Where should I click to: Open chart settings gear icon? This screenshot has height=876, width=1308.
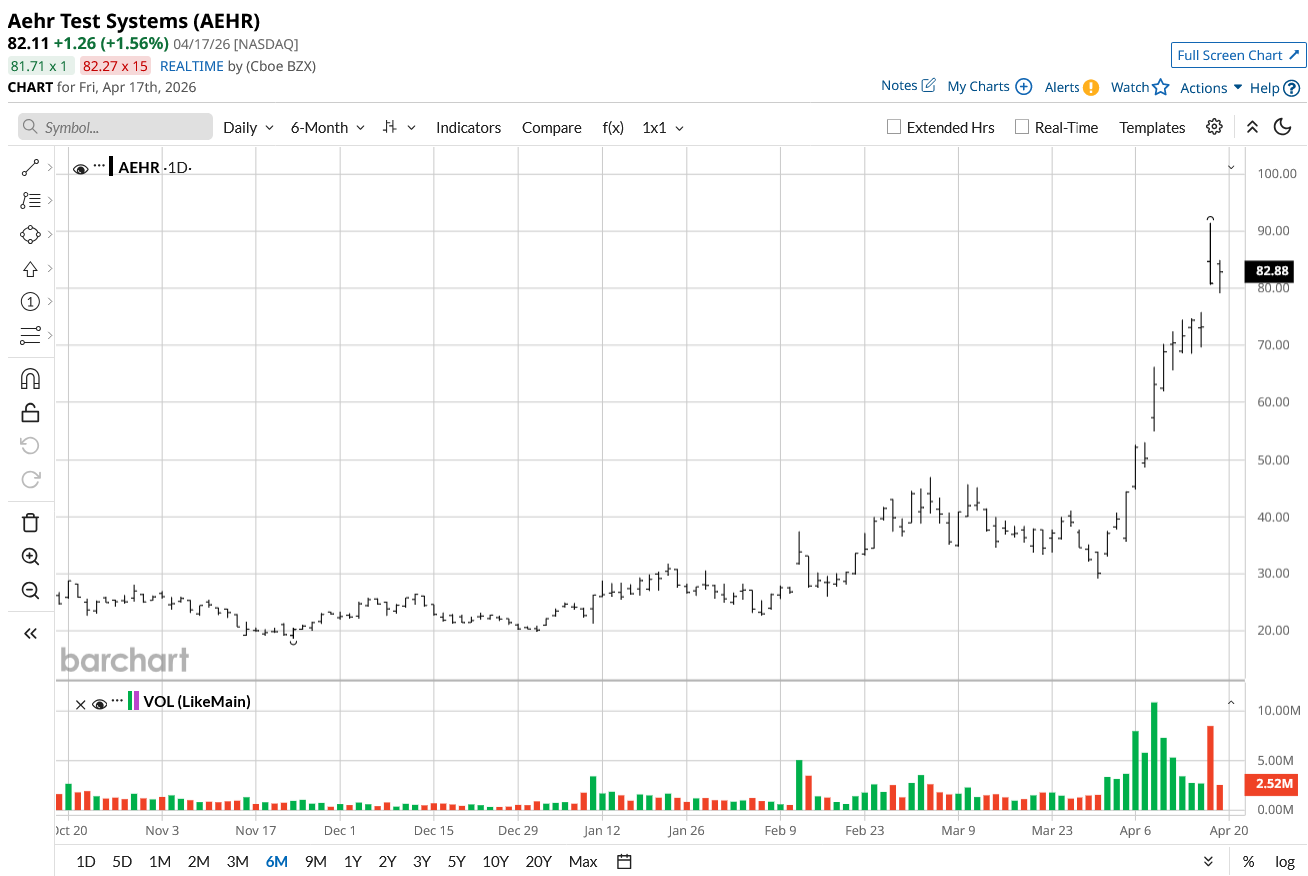1214,127
